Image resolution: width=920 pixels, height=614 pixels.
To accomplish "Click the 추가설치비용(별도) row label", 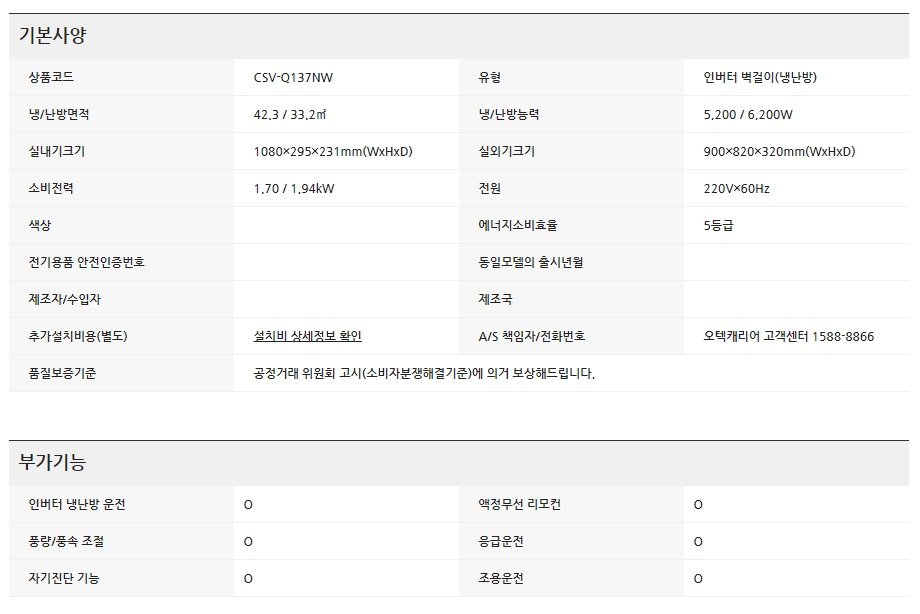I will point(78,336).
